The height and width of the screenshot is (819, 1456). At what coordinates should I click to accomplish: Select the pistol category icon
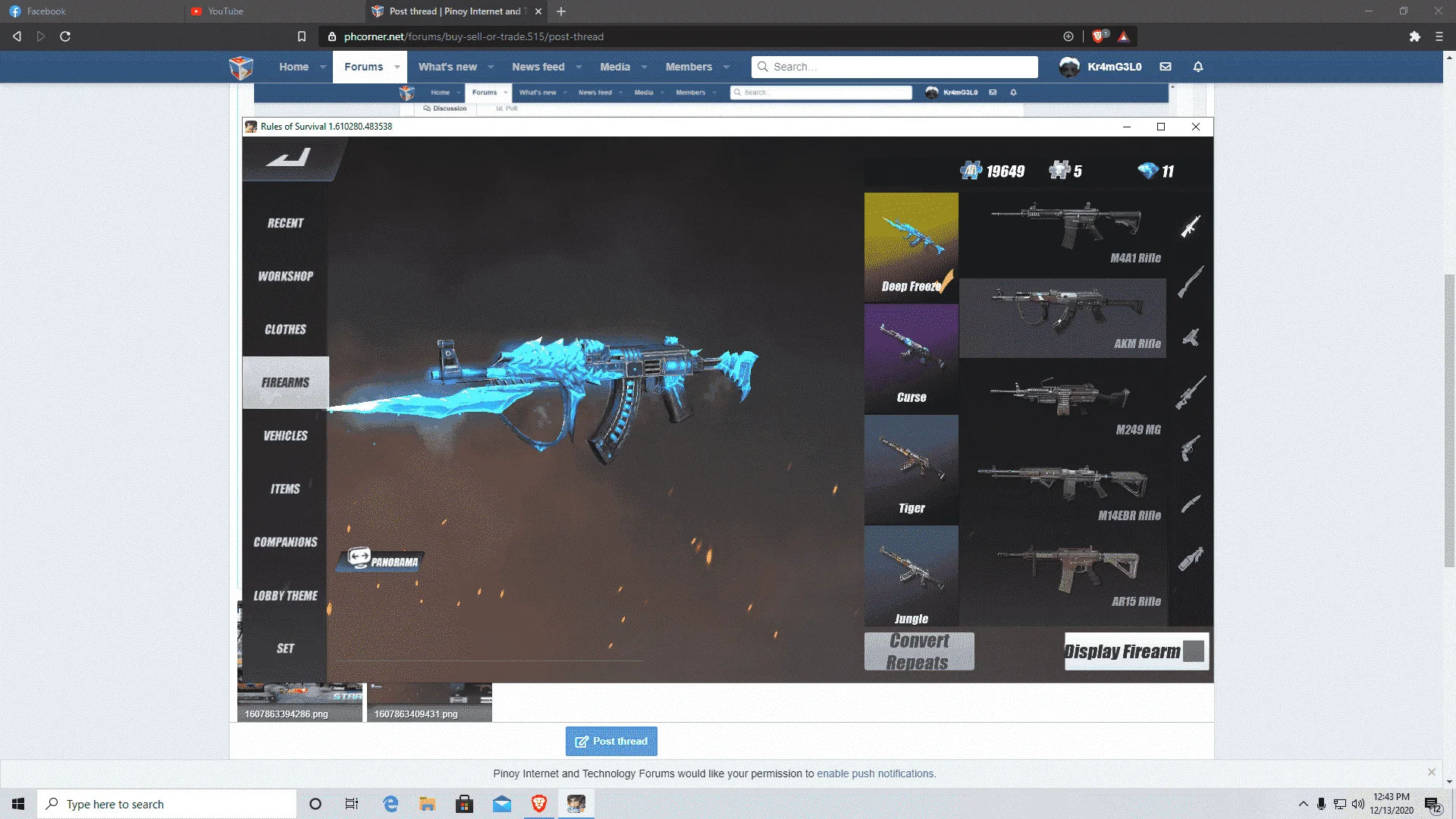1191,447
